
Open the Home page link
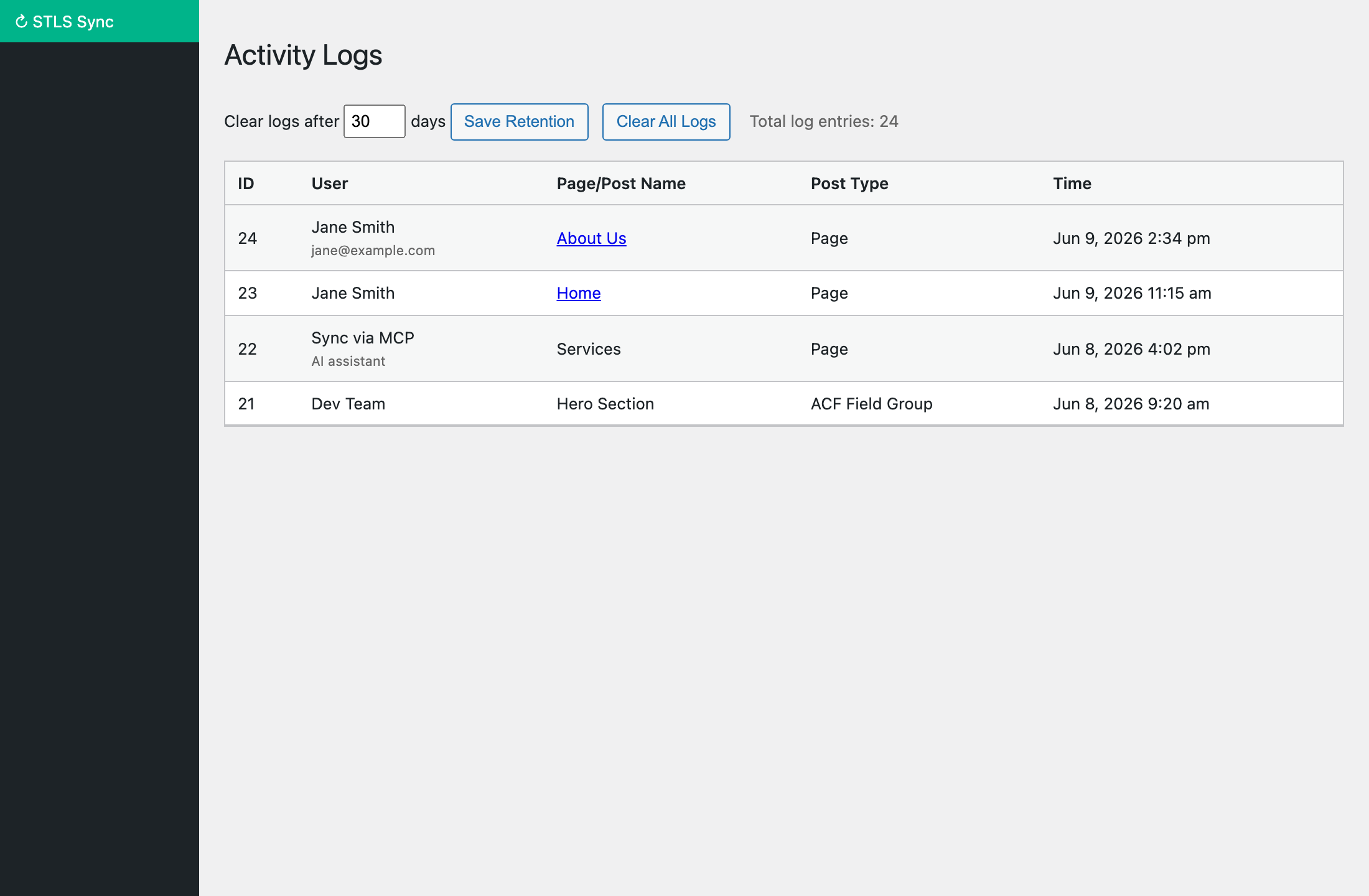point(579,293)
